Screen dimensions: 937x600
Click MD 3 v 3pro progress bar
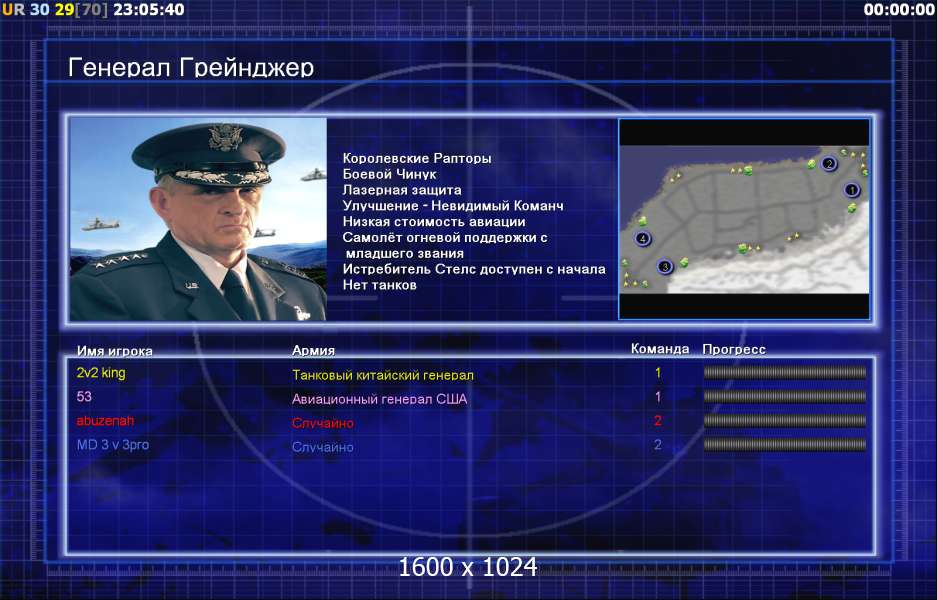click(785, 445)
